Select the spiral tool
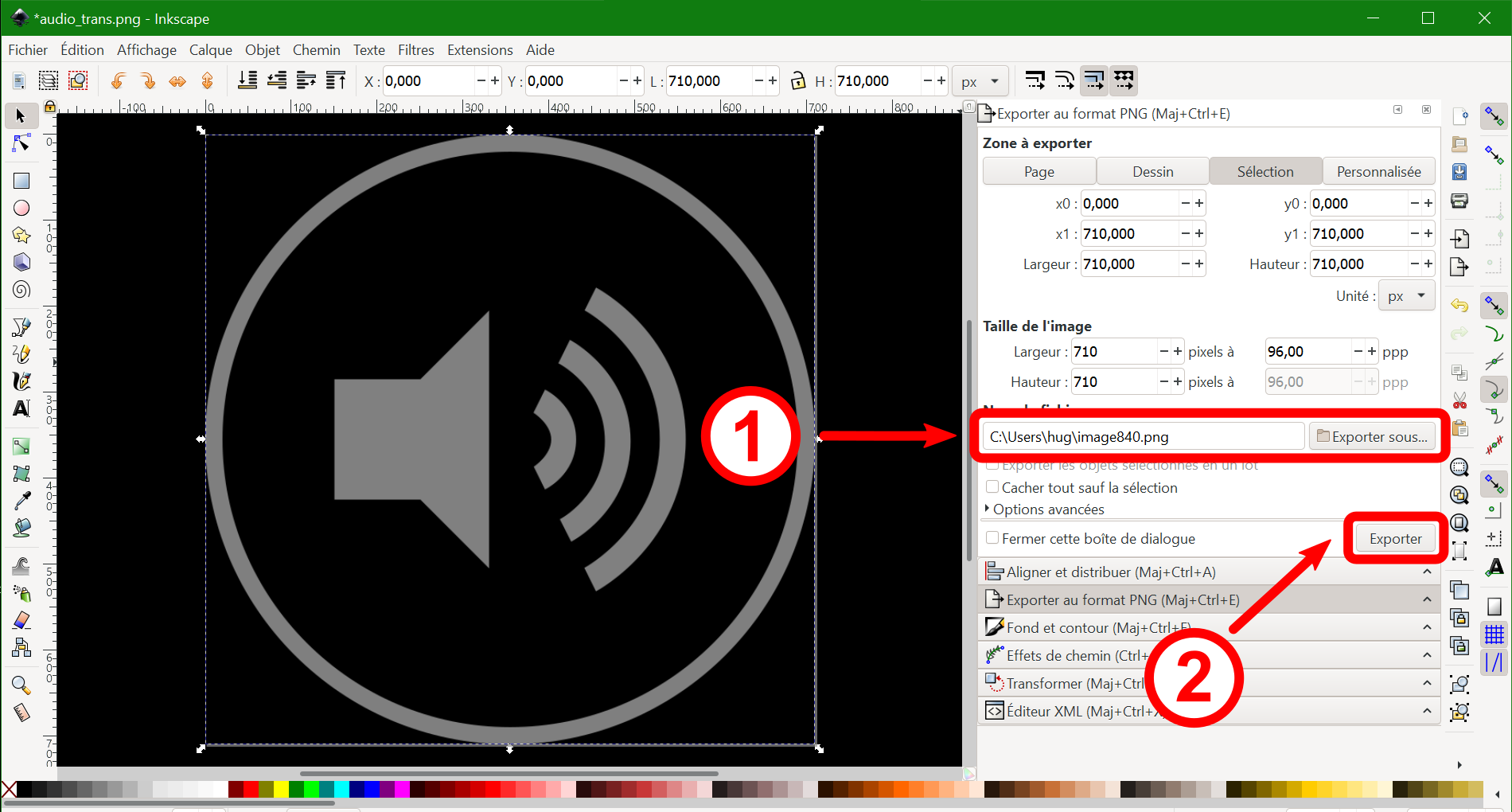Viewport: 1512px width, 812px height. [x=21, y=290]
